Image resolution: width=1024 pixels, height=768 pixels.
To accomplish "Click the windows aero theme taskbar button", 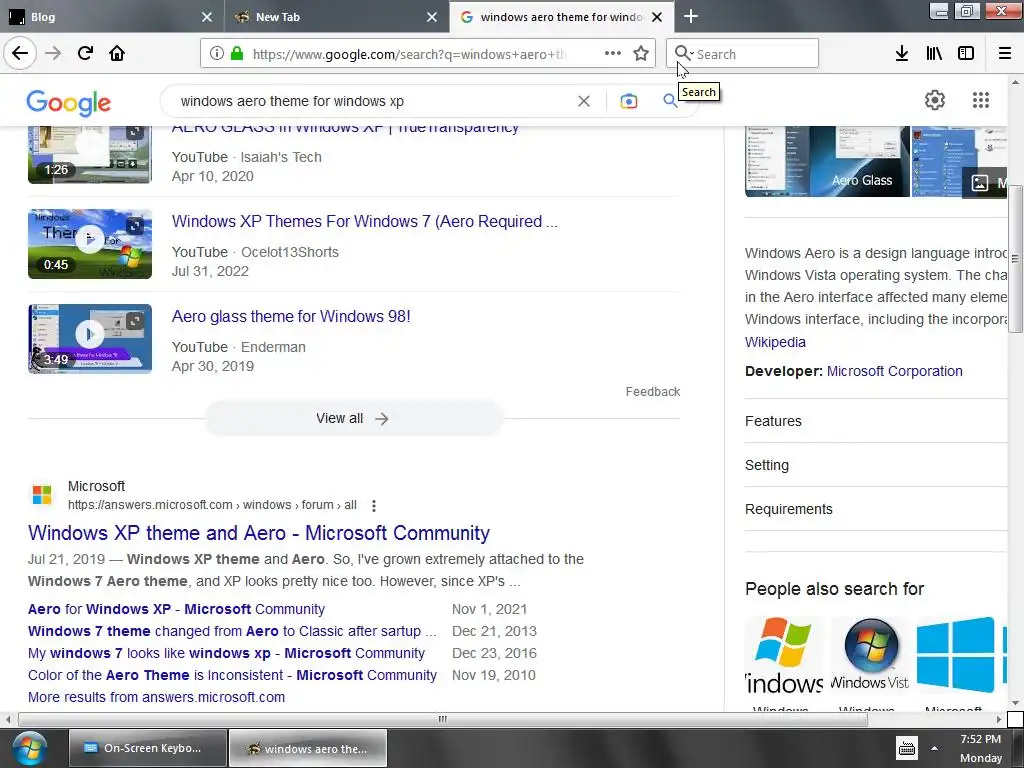I will click(x=308, y=748).
